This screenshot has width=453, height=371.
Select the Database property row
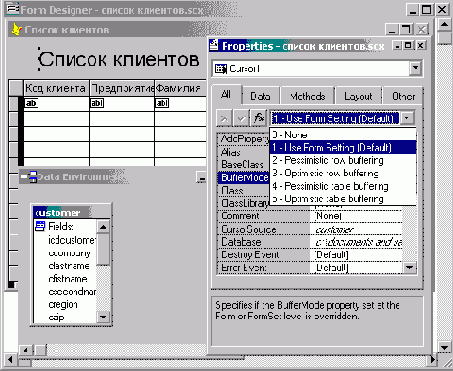coord(310,242)
